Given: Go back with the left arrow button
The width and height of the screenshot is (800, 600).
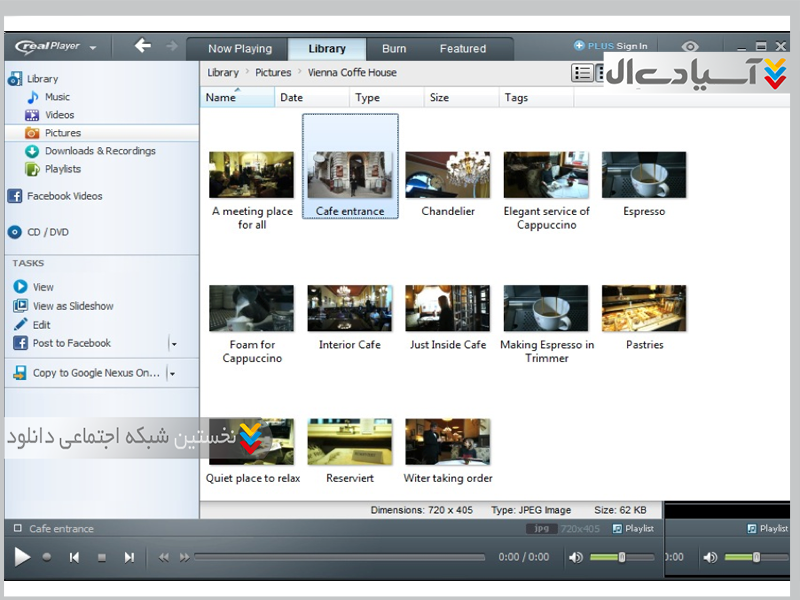Looking at the screenshot, I should pyautogui.click(x=143, y=46).
